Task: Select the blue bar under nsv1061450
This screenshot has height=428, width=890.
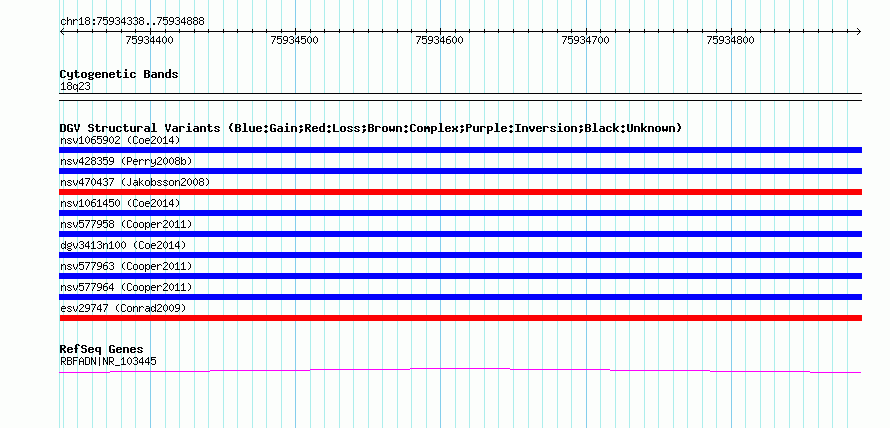Action: 460,213
